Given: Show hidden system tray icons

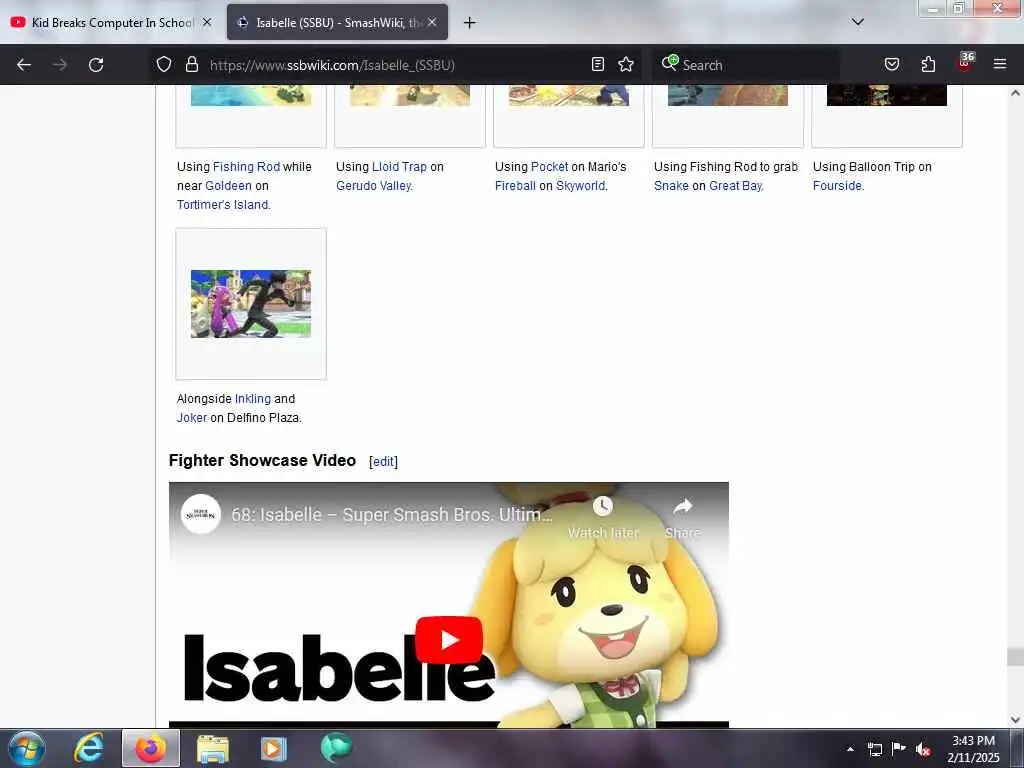Looking at the screenshot, I should tap(850, 750).
